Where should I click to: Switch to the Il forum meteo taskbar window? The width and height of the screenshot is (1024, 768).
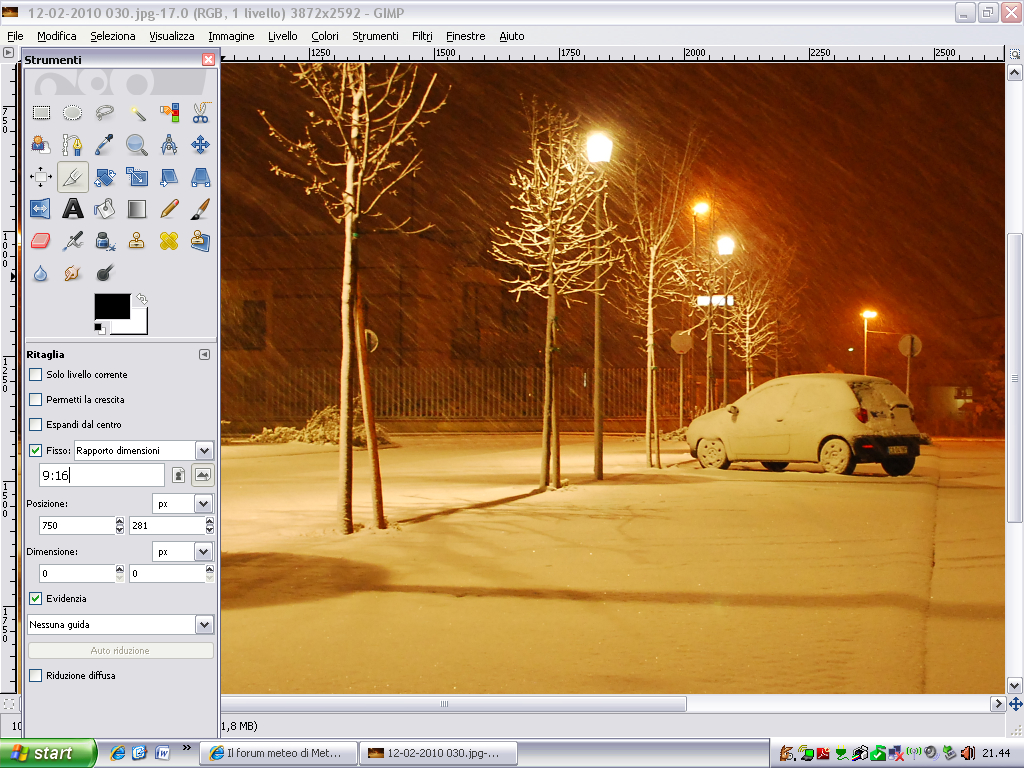[278, 753]
